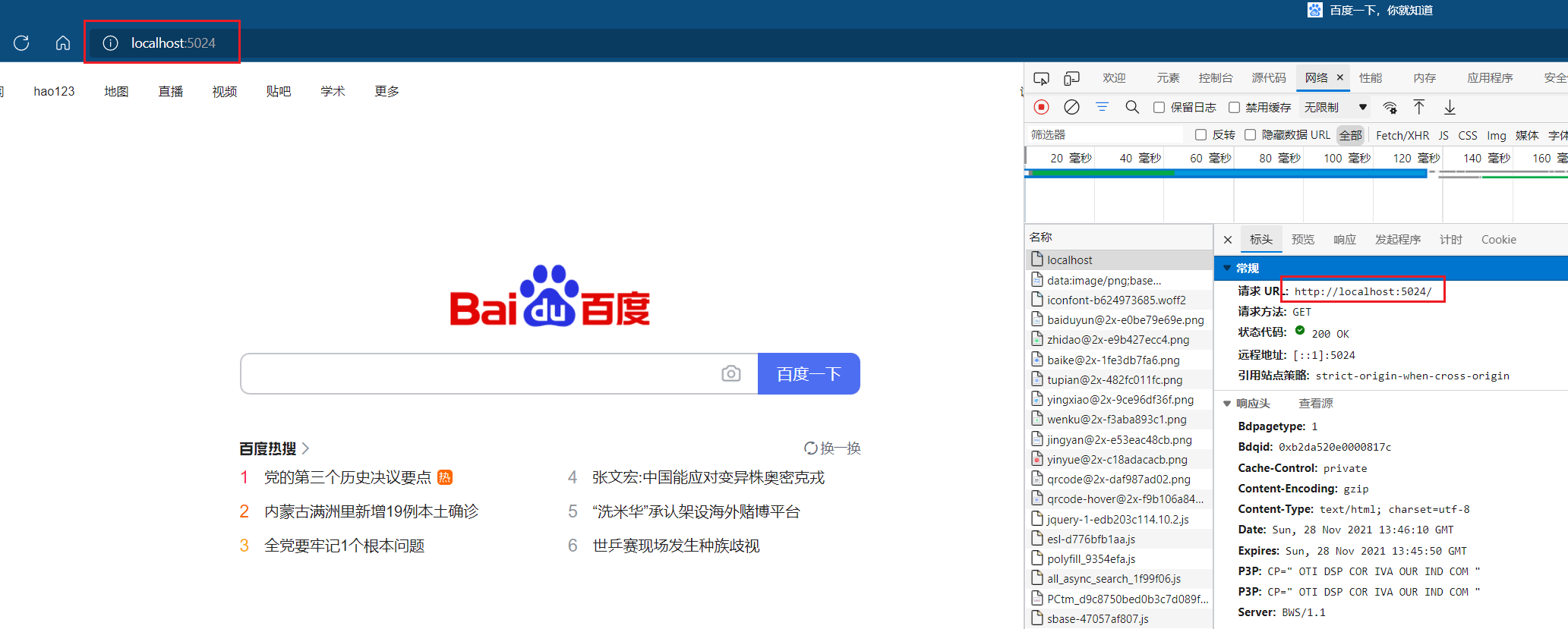Select the polyfill_9354efa.js request
The image size is (1568, 629).
coord(1118,558)
